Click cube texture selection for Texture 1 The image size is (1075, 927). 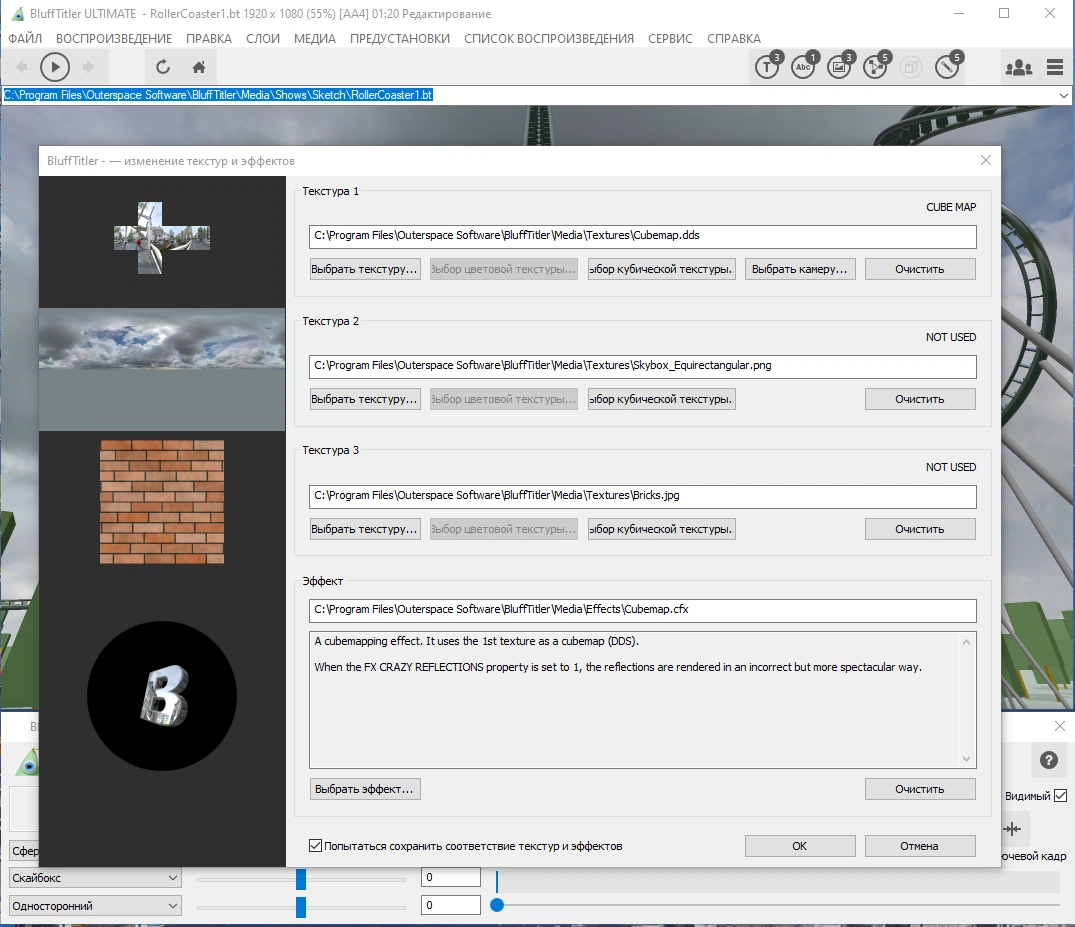pyautogui.click(x=662, y=269)
